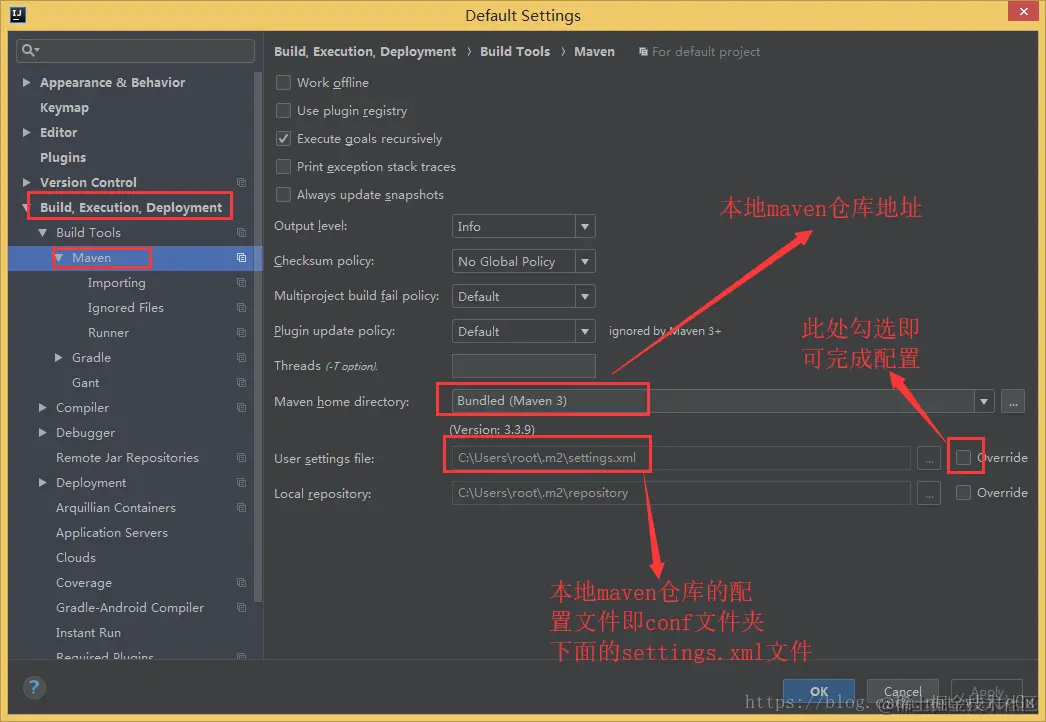Expand Appearance & Behavior tree node
The height and width of the screenshot is (722, 1046).
(x=27, y=82)
